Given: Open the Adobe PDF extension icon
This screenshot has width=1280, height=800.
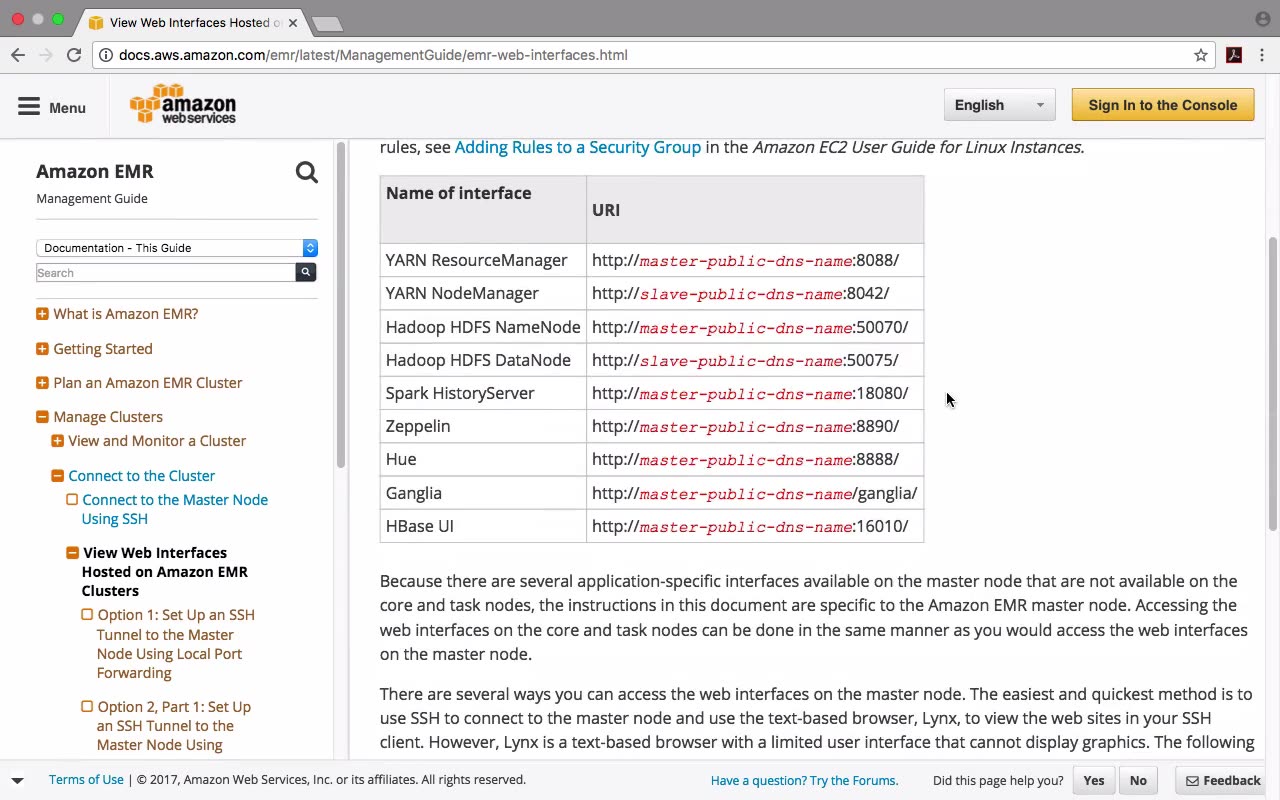Looking at the screenshot, I should point(1234,55).
